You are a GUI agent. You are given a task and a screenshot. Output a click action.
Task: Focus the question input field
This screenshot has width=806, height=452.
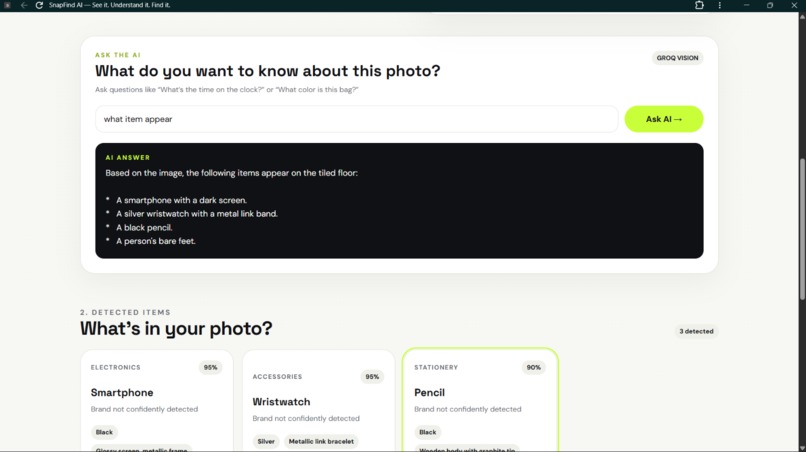[357, 119]
